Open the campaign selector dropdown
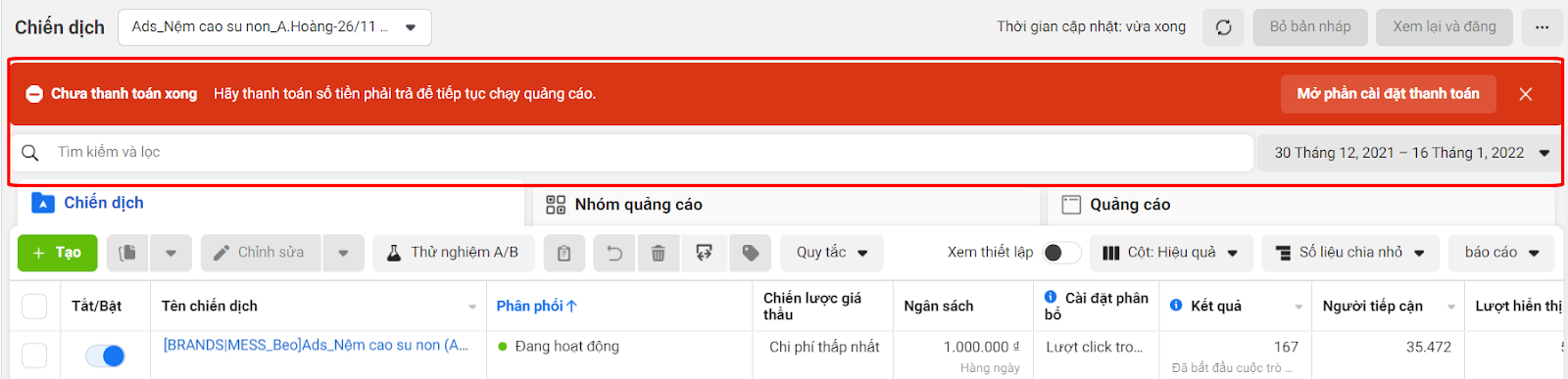The width and height of the screenshot is (1568, 379). (x=274, y=27)
